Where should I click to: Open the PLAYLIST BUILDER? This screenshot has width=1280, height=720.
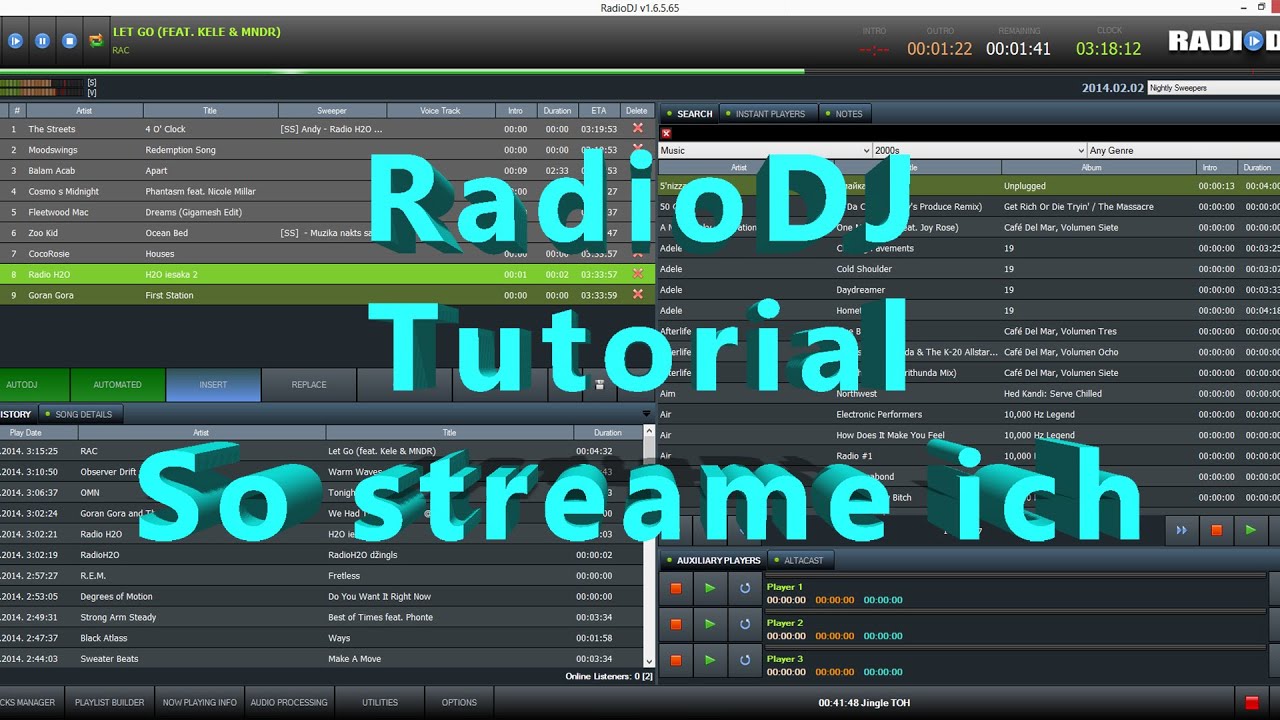(x=110, y=703)
